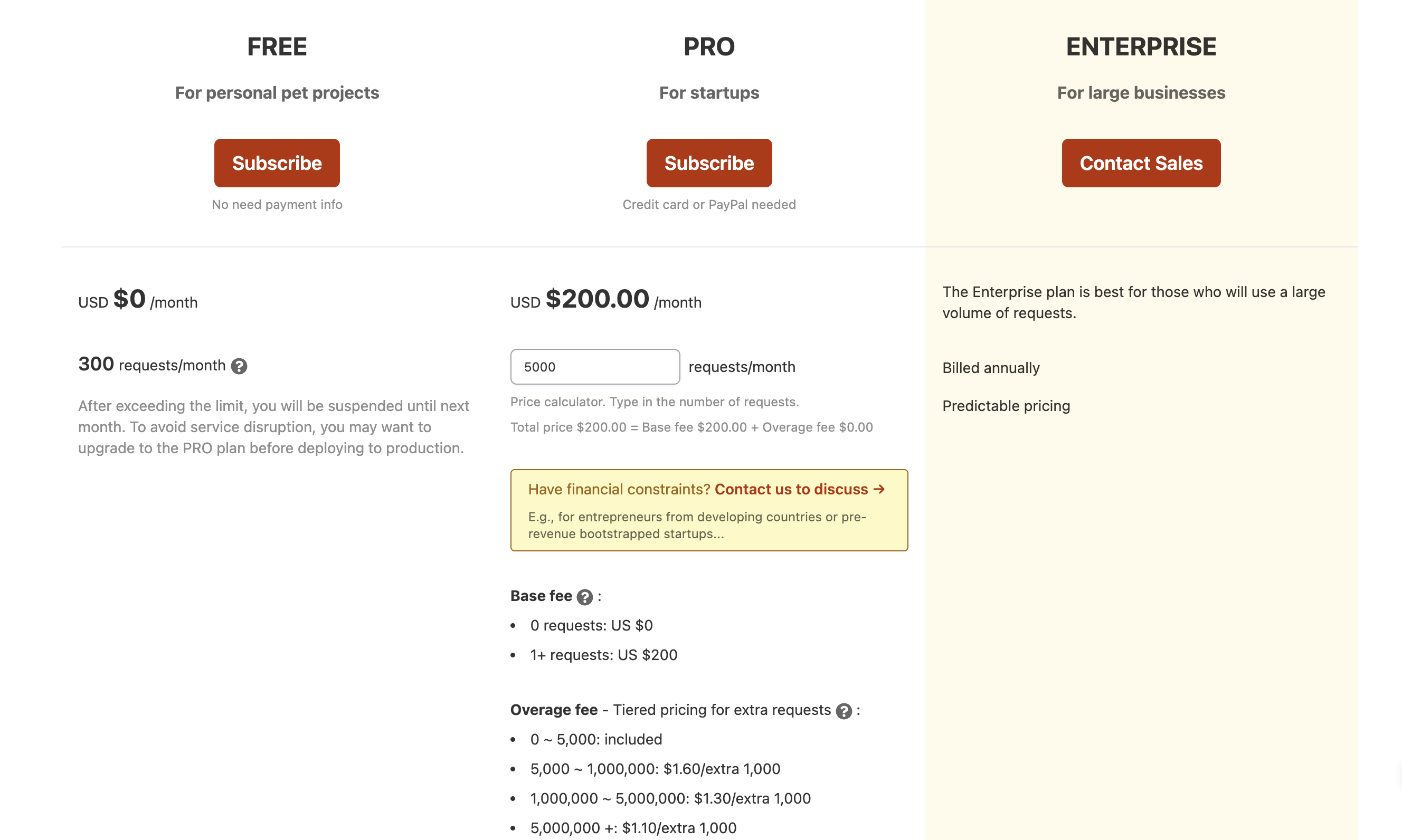Click the financial constraints banner
Viewport: 1402px width, 840px height.
tap(709, 509)
